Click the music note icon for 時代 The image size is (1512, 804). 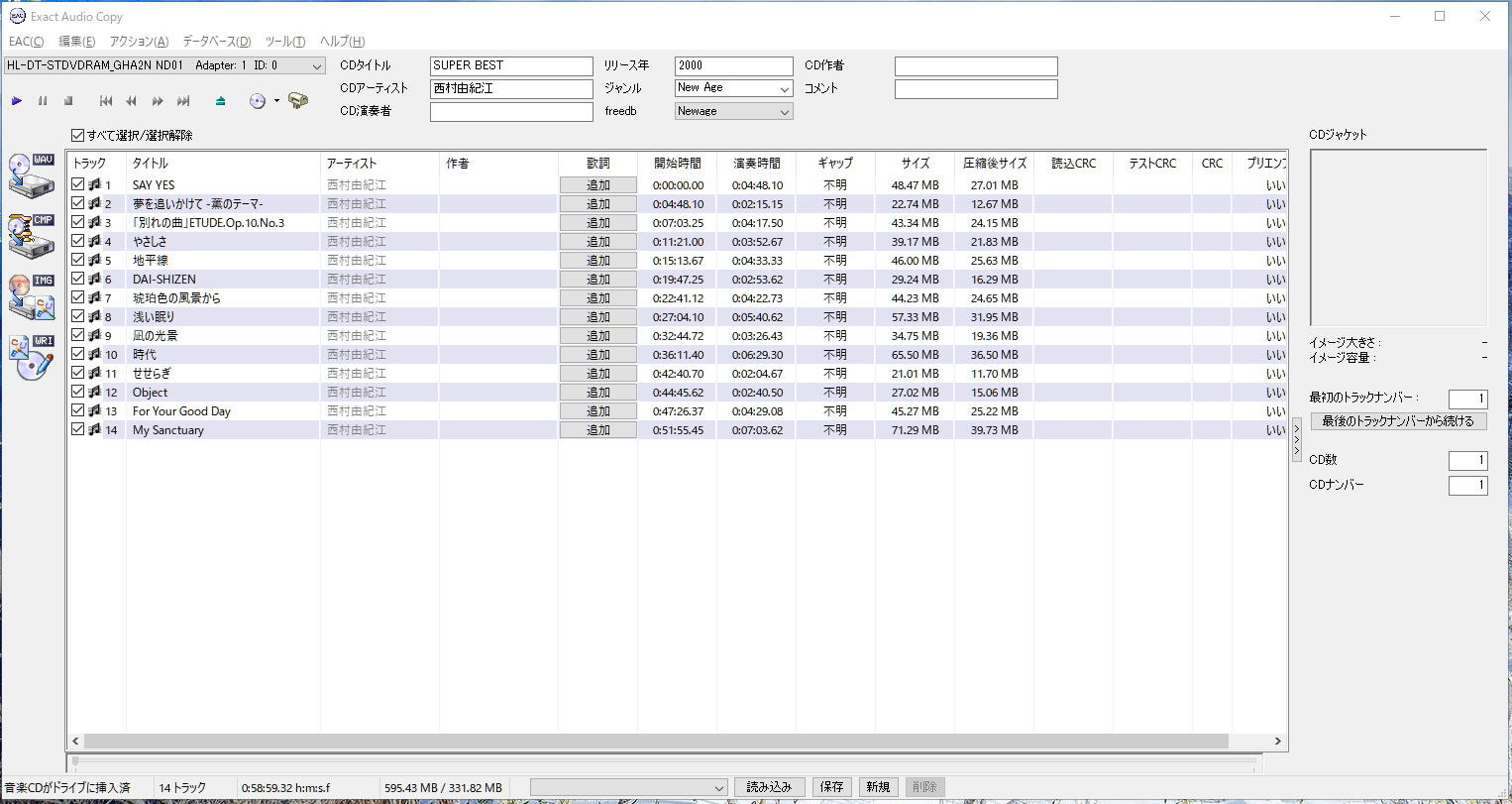click(x=94, y=354)
